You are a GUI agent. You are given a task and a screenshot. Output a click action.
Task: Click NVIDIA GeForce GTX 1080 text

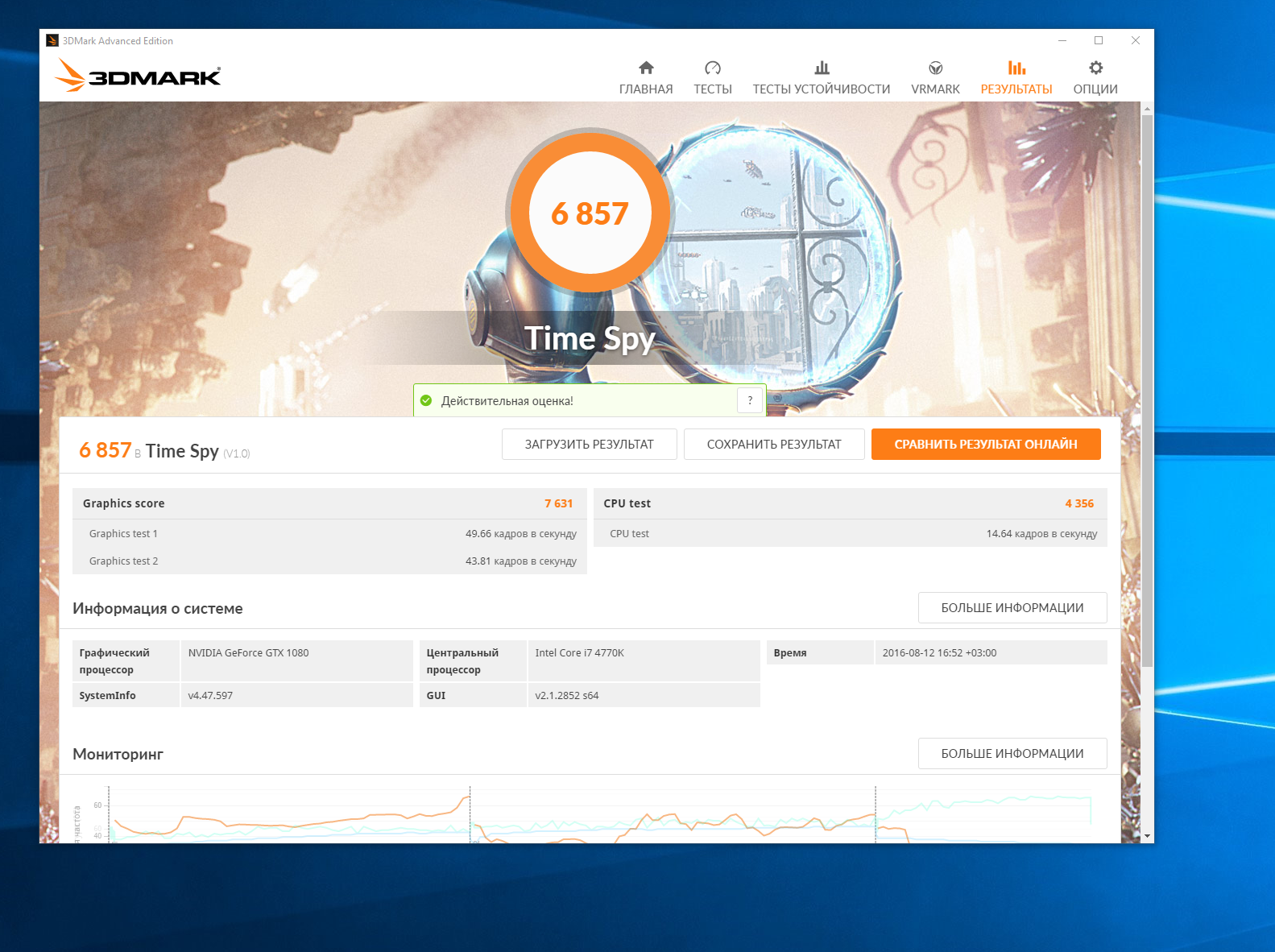pyautogui.click(x=249, y=652)
